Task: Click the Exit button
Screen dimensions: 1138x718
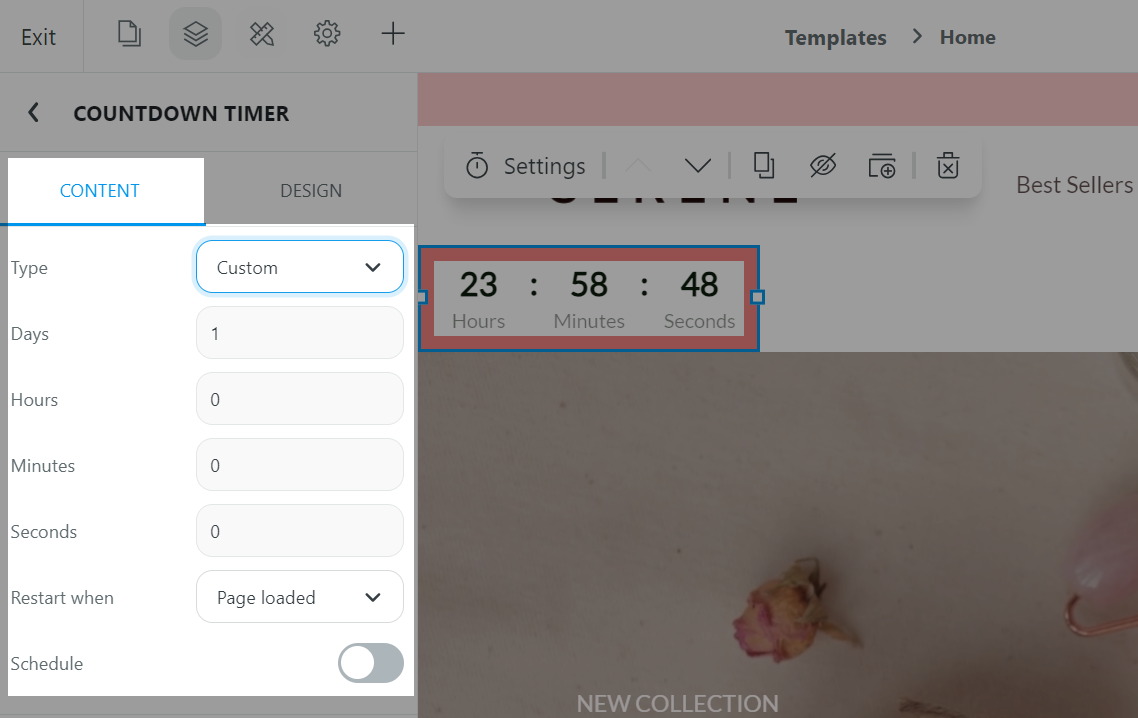Action: (38, 37)
